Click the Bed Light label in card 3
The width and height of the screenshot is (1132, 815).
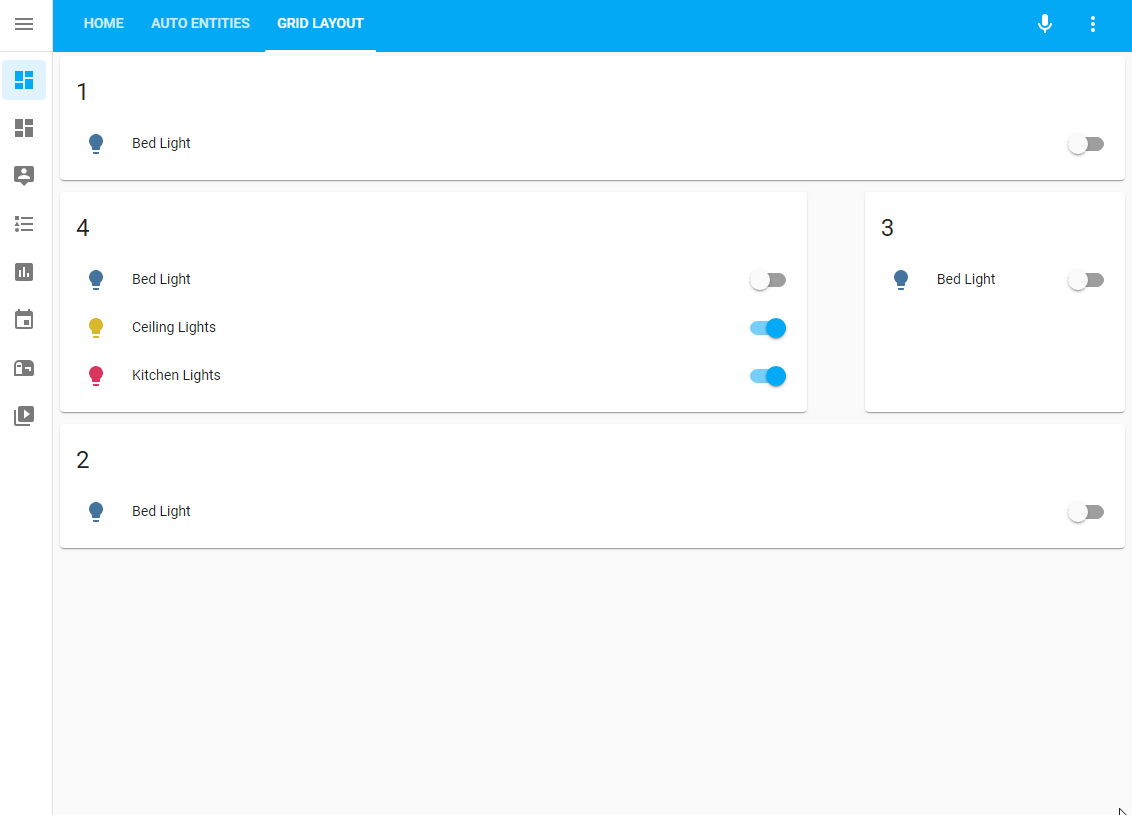[966, 279]
